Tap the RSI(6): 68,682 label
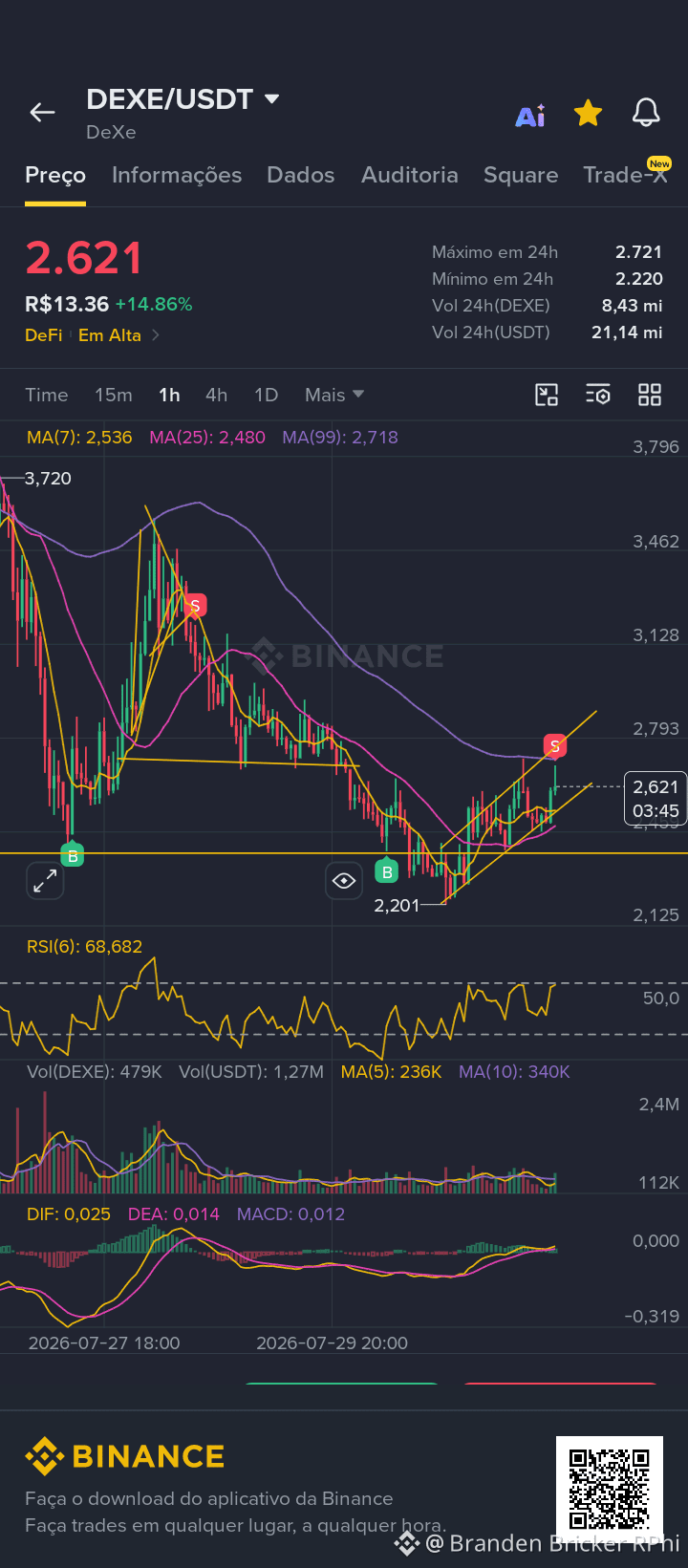This screenshot has width=688, height=1568. [x=84, y=947]
